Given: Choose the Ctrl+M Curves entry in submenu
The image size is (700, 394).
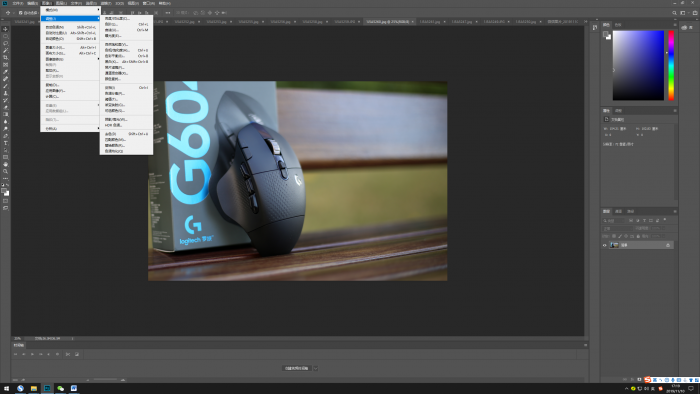Looking at the screenshot, I should (126, 30).
